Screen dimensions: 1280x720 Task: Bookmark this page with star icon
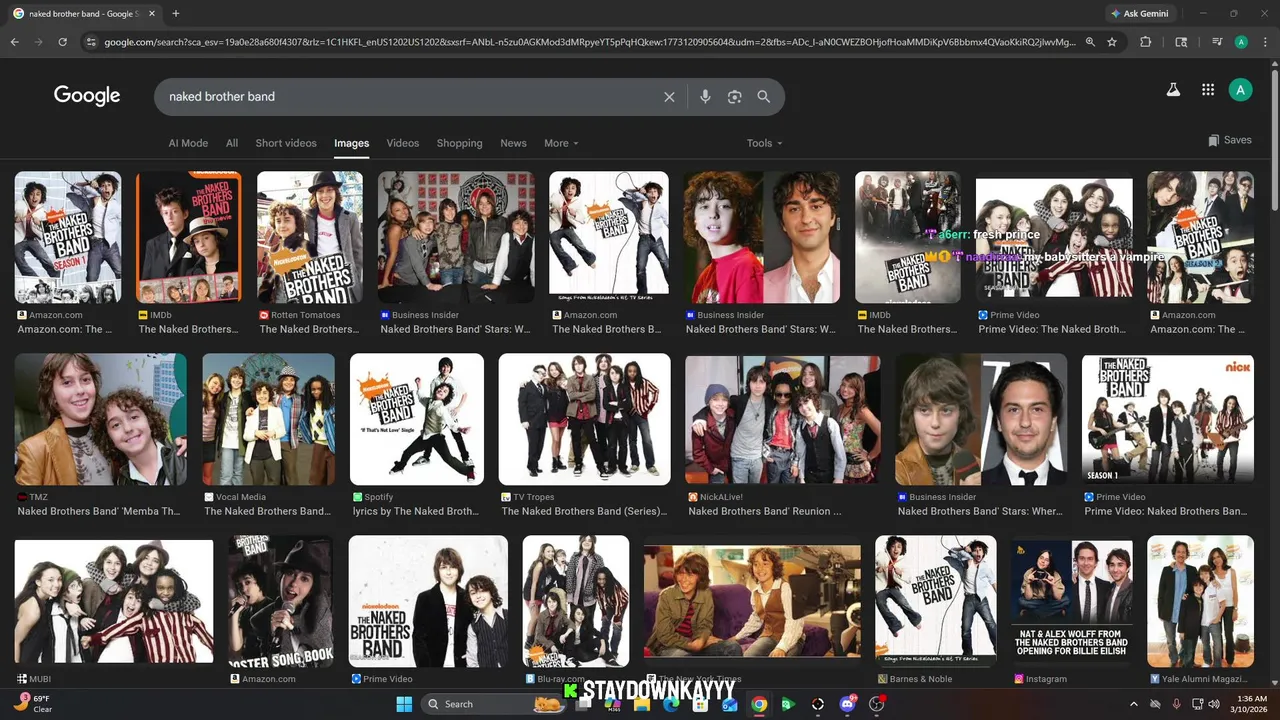(1112, 42)
